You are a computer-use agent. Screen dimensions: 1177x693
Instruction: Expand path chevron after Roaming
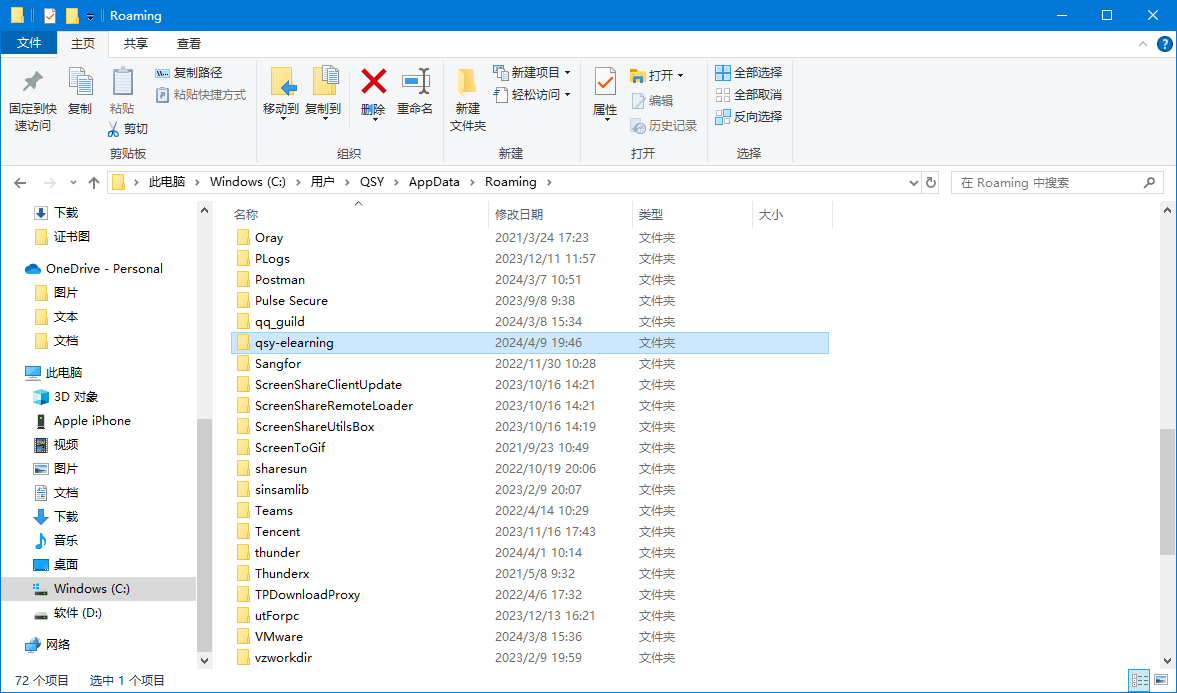click(x=549, y=182)
